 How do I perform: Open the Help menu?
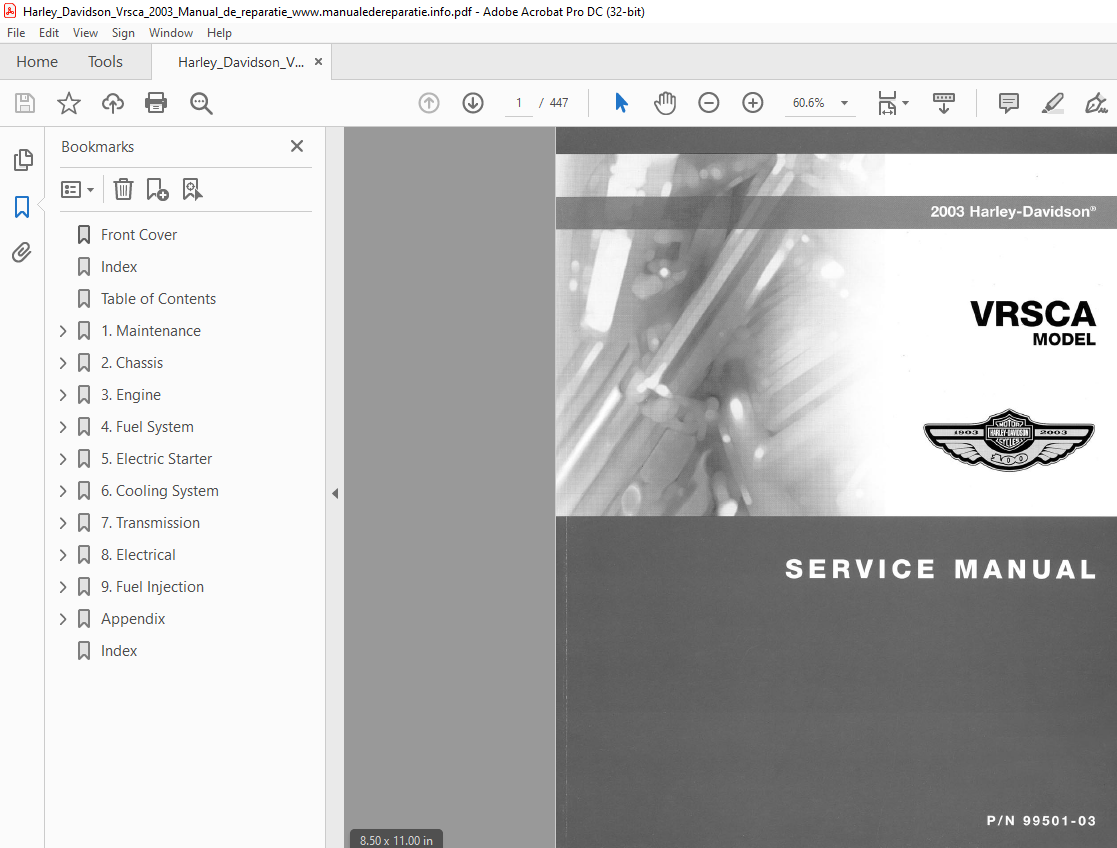pos(219,33)
